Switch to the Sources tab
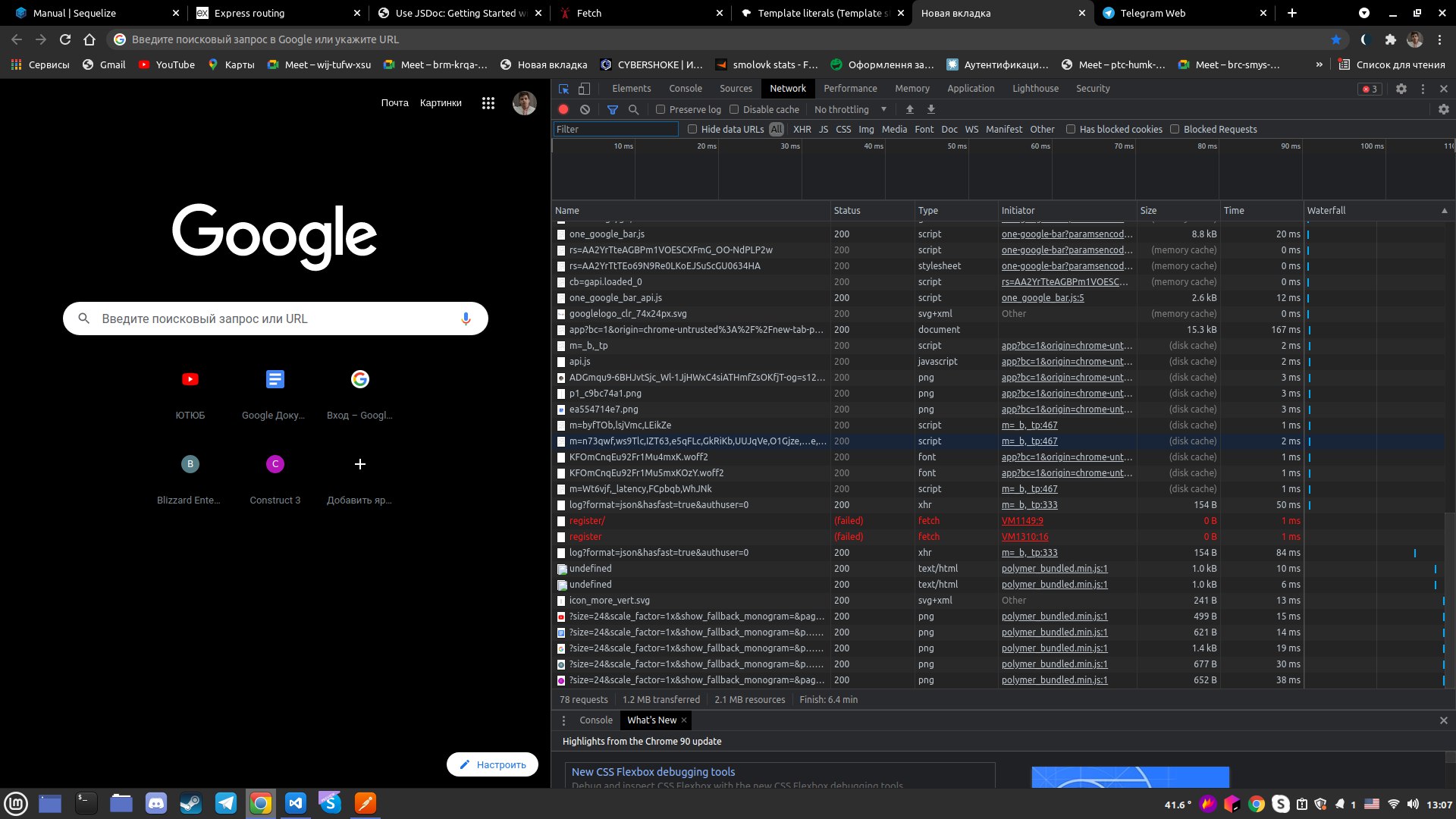 point(736,89)
